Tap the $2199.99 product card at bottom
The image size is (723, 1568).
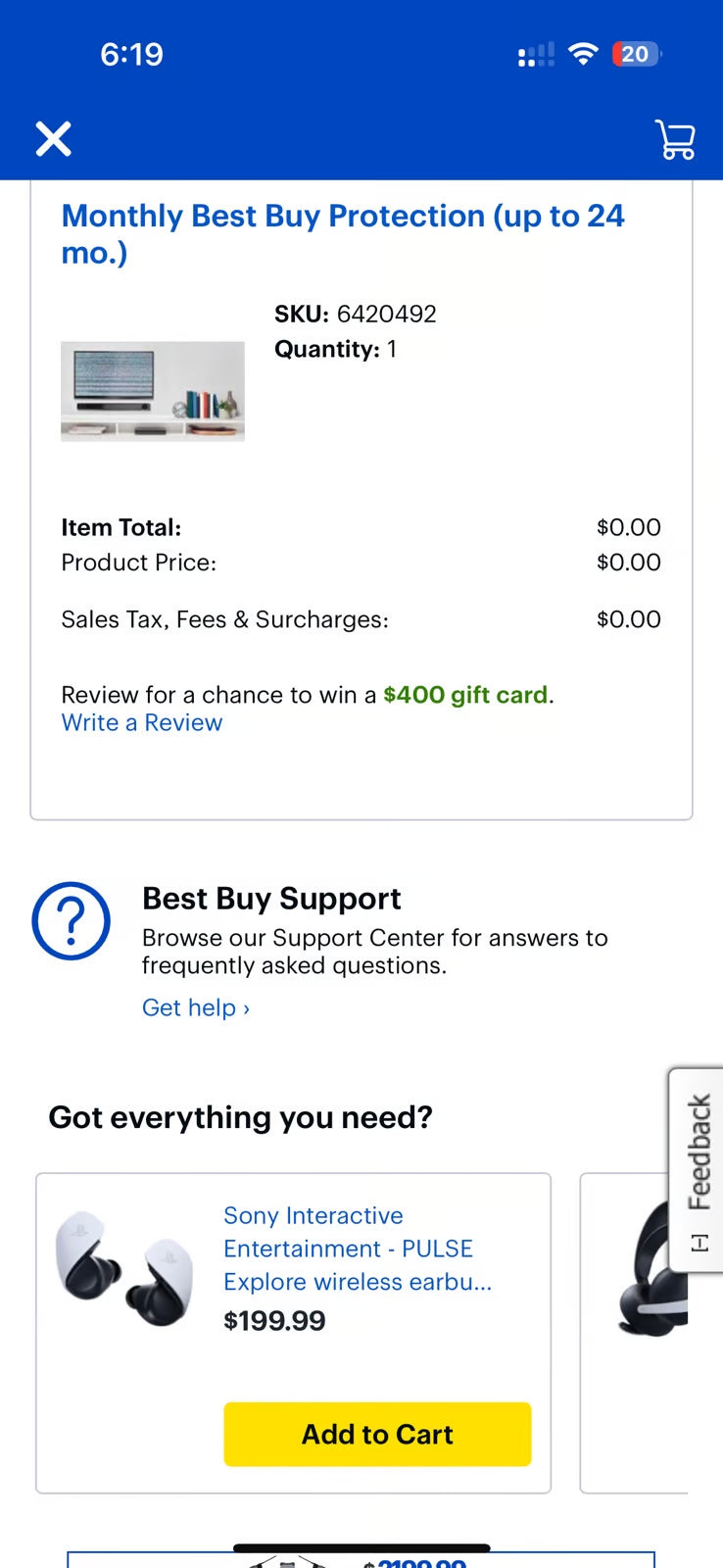361,1560
